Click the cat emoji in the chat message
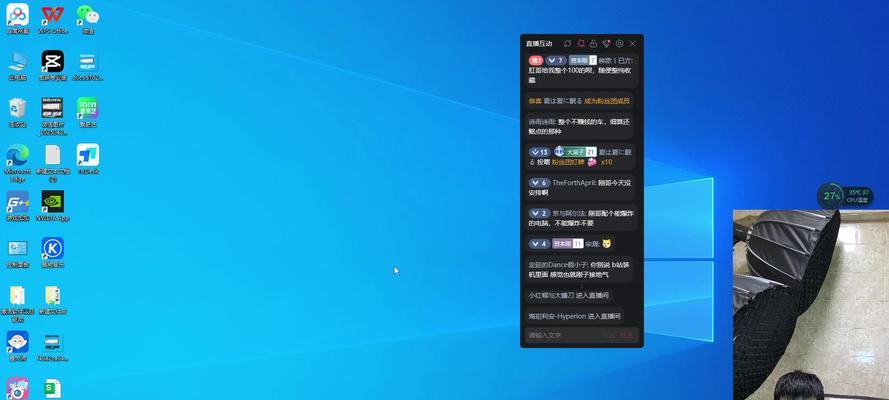This screenshot has width=889, height=400. [607, 244]
